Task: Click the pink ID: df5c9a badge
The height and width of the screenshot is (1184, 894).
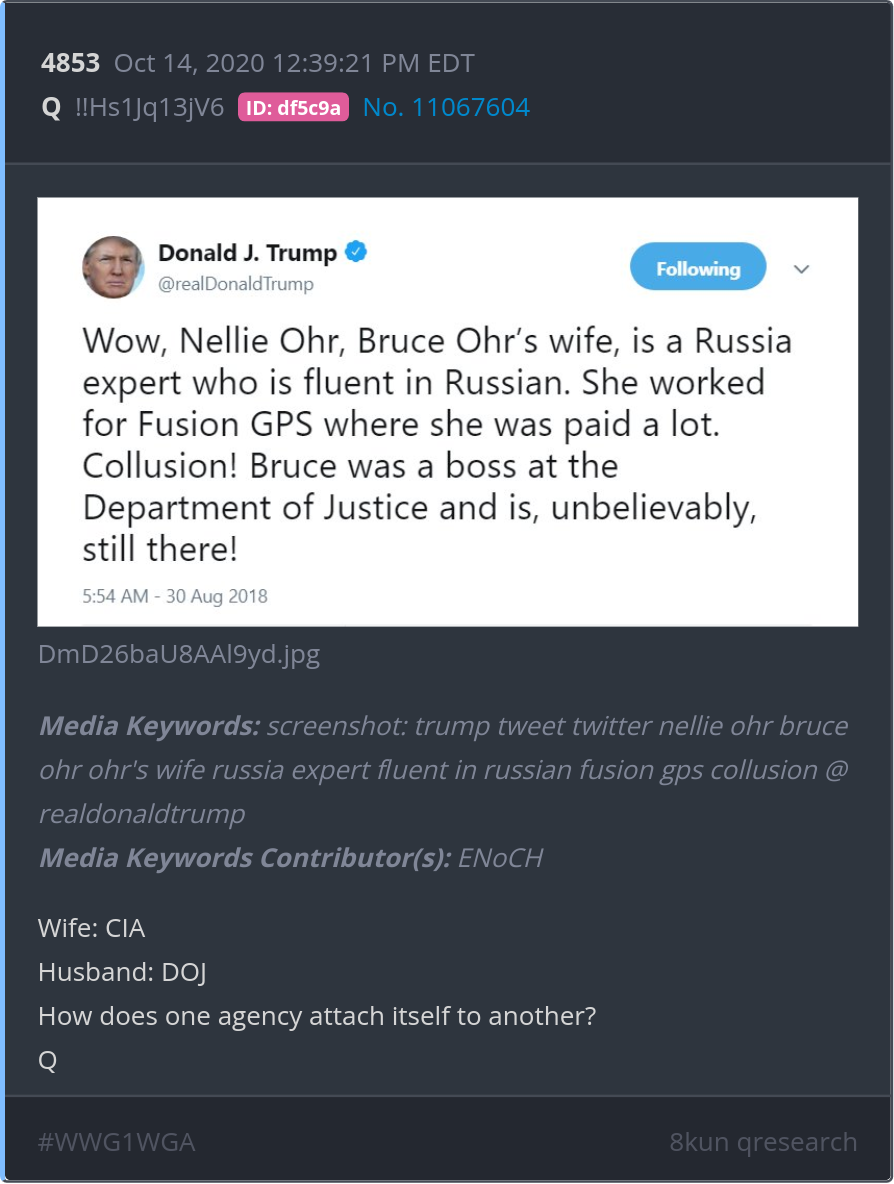Action: (293, 108)
